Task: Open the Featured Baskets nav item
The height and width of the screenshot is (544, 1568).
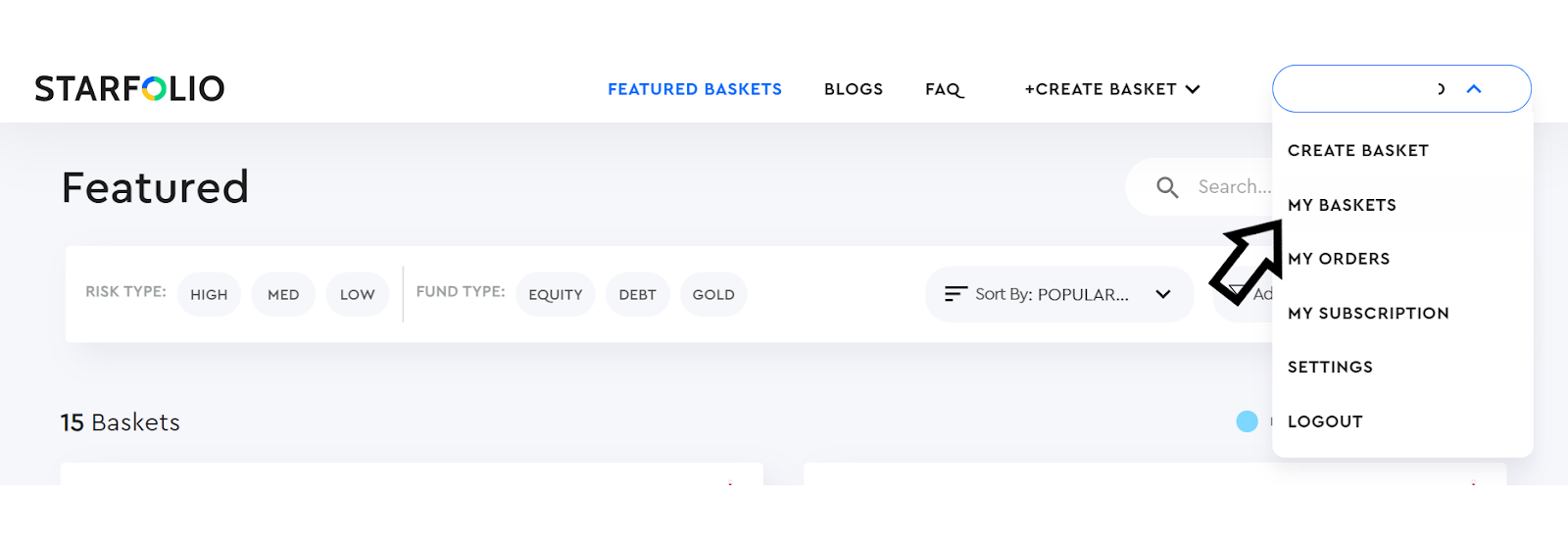Action: 695,89
